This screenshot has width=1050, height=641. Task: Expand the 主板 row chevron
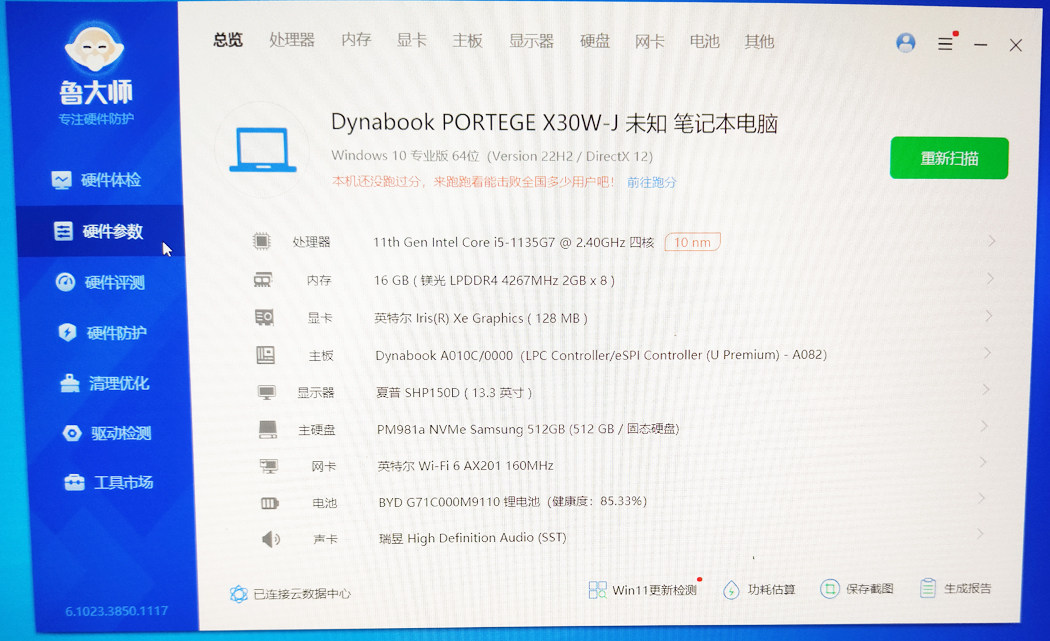point(988,352)
